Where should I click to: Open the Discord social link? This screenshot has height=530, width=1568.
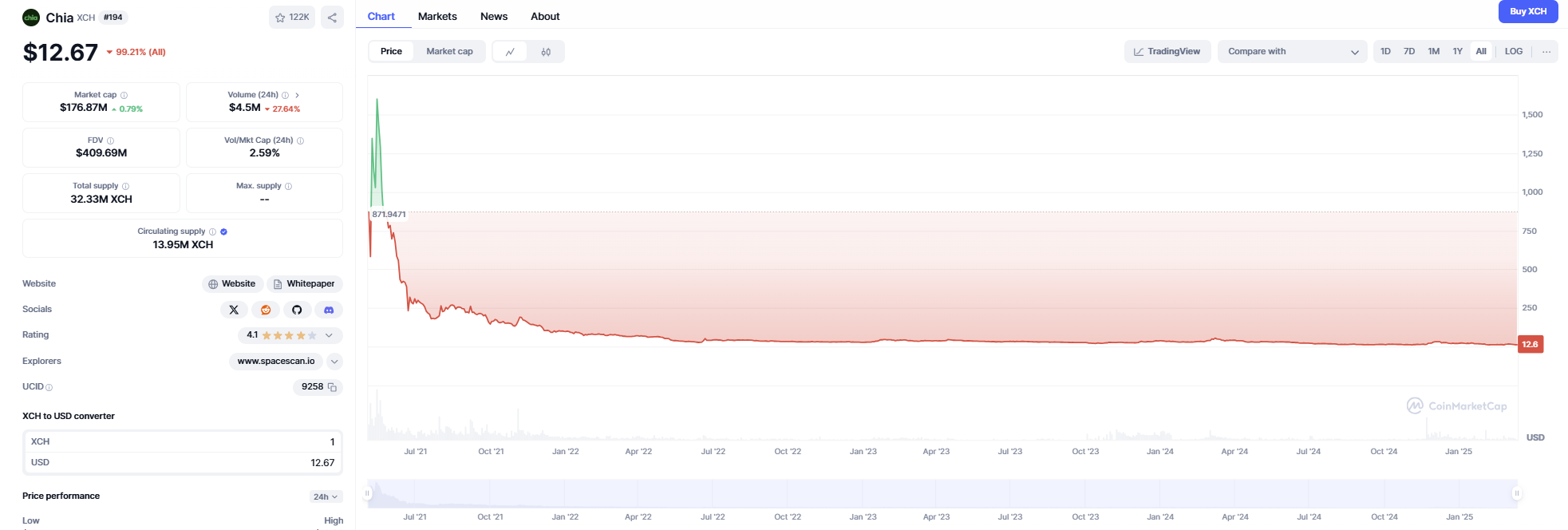[x=329, y=310]
